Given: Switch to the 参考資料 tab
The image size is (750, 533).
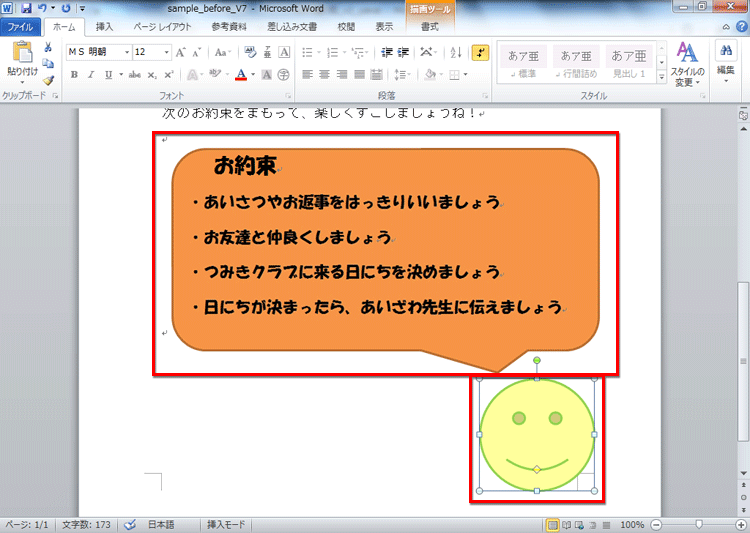Looking at the screenshot, I should click(x=229, y=27).
